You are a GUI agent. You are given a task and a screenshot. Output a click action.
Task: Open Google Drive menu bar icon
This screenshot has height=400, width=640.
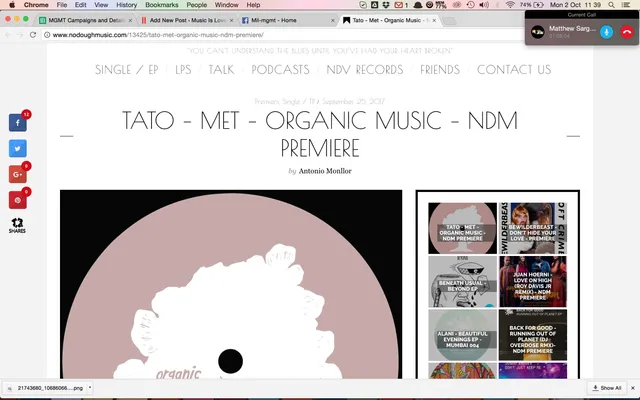[x=374, y=5]
